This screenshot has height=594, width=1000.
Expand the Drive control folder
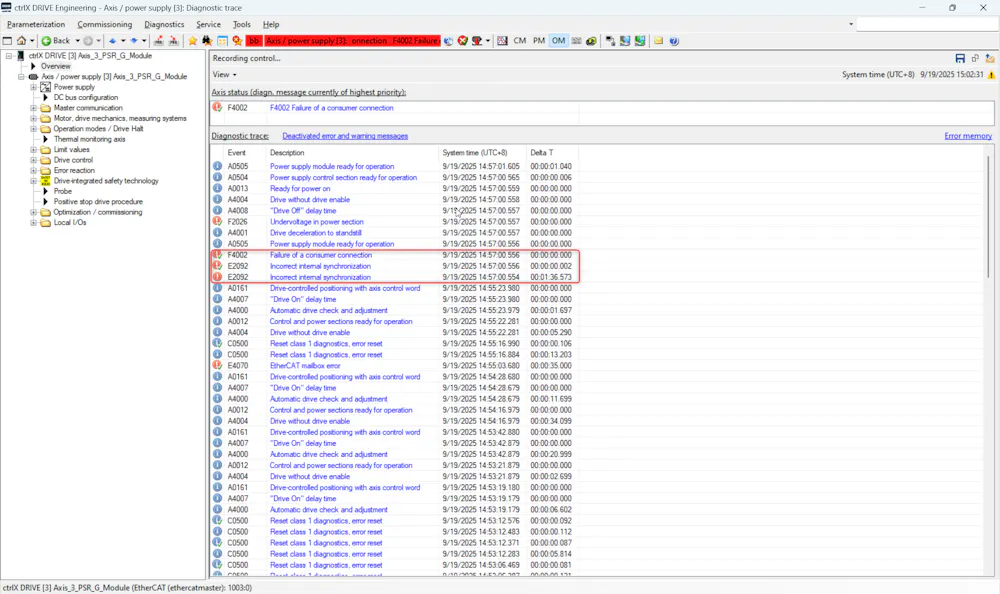34,160
